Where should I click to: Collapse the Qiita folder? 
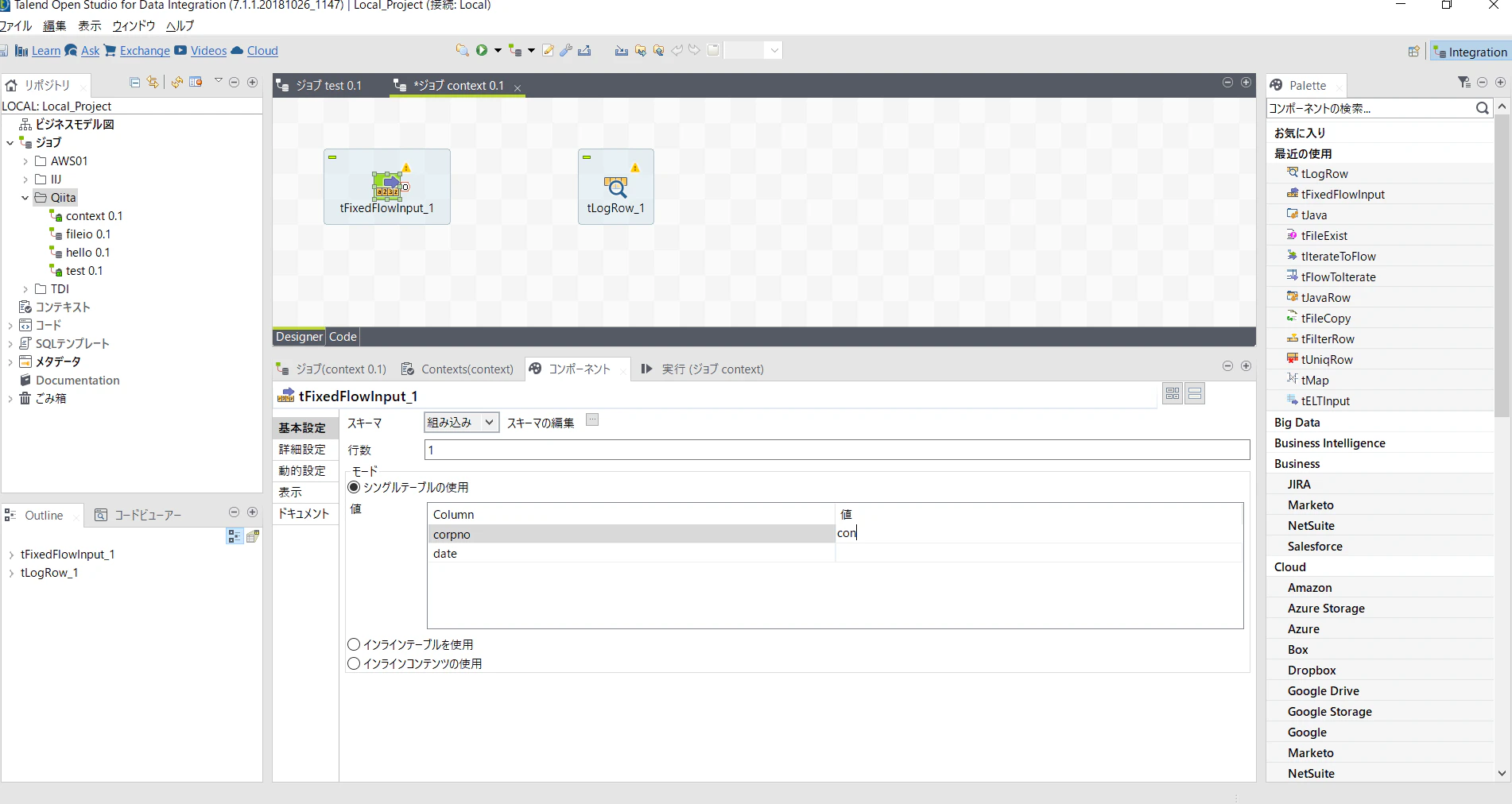tap(25, 198)
